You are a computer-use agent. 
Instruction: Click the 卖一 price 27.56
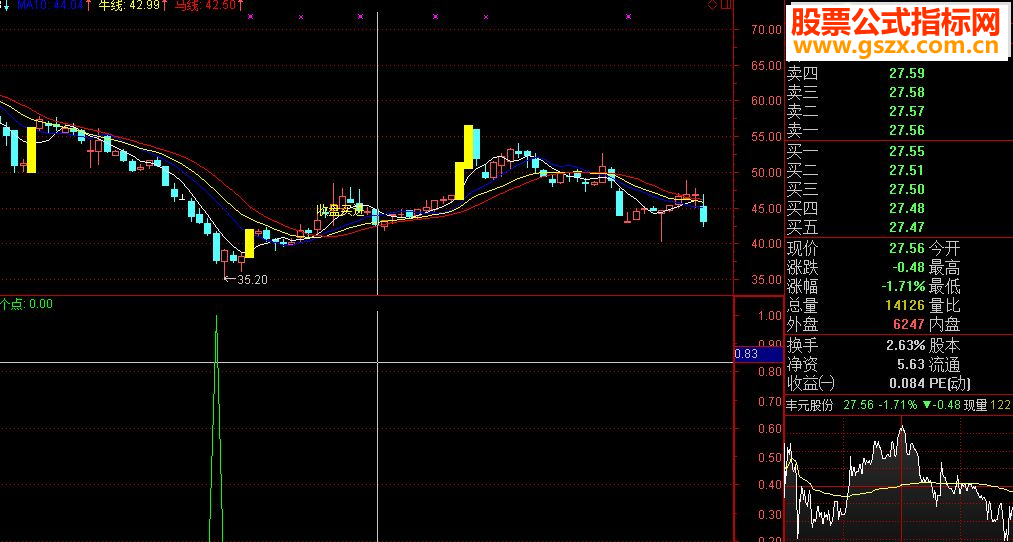906,130
